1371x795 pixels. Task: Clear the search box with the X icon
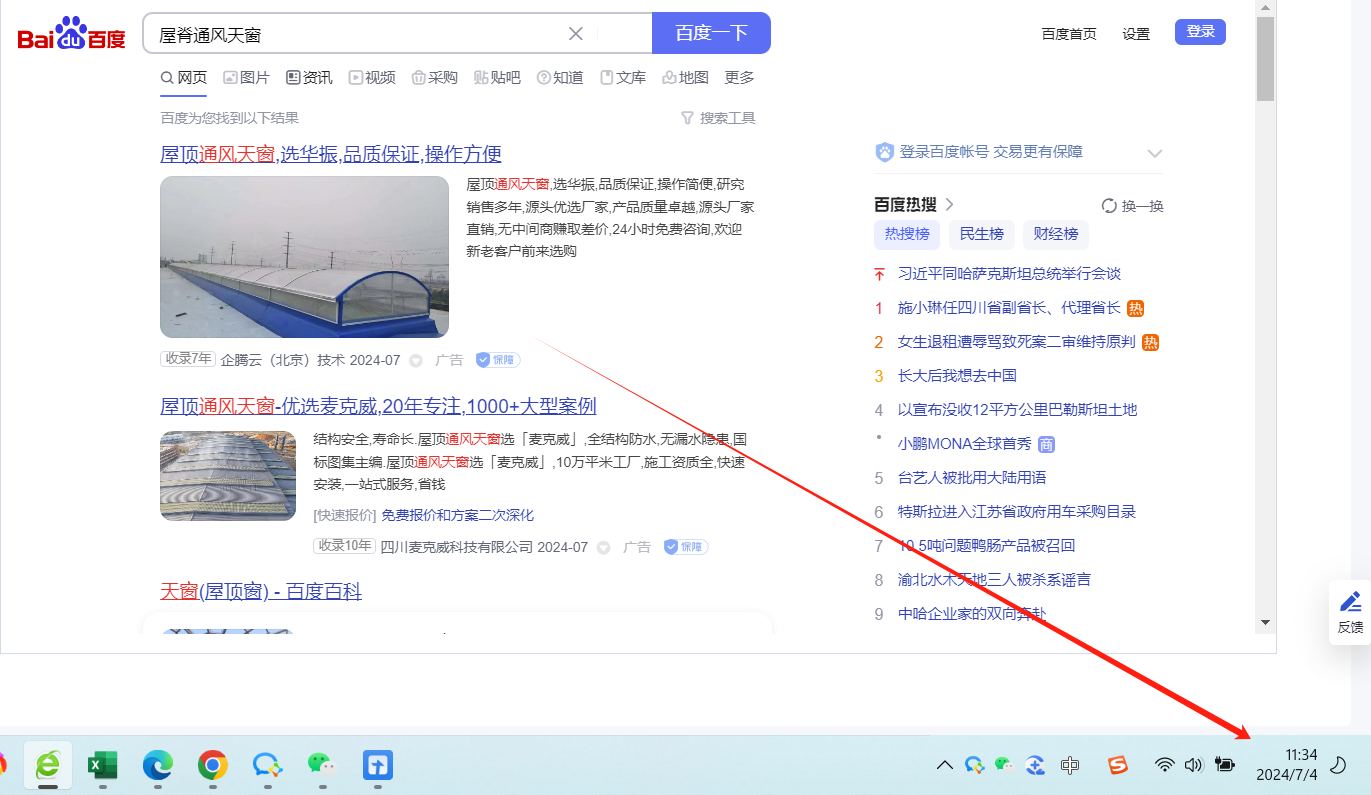(576, 34)
